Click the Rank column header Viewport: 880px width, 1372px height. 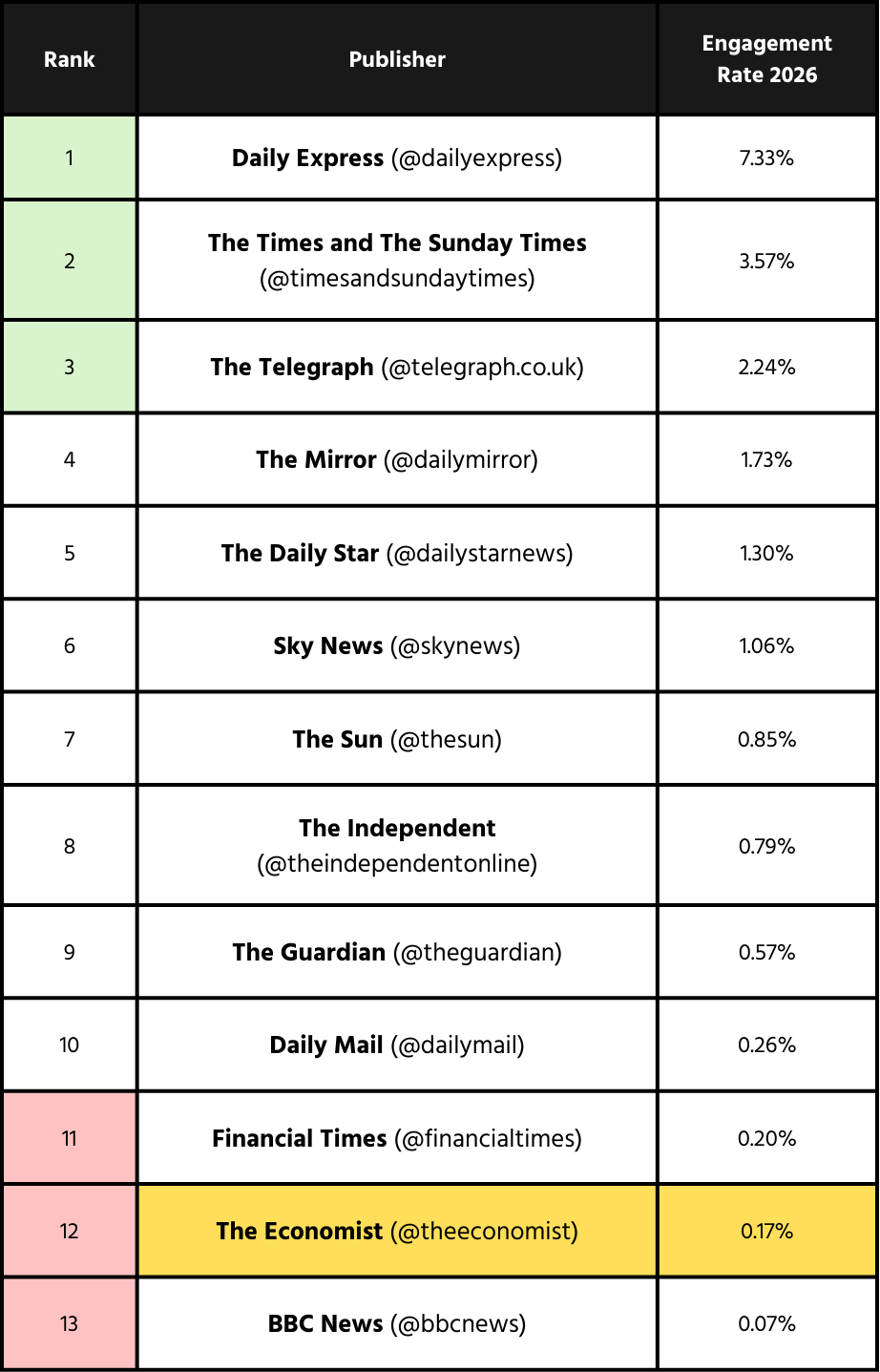click(70, 59)
